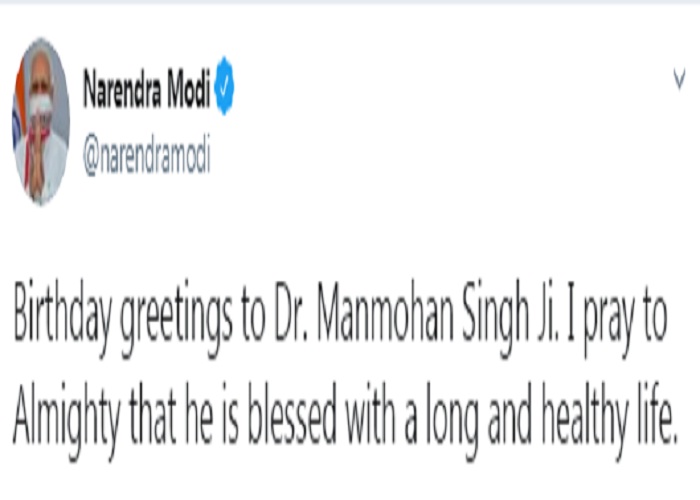Click the word blessed in the tweet

coord(292,413)
